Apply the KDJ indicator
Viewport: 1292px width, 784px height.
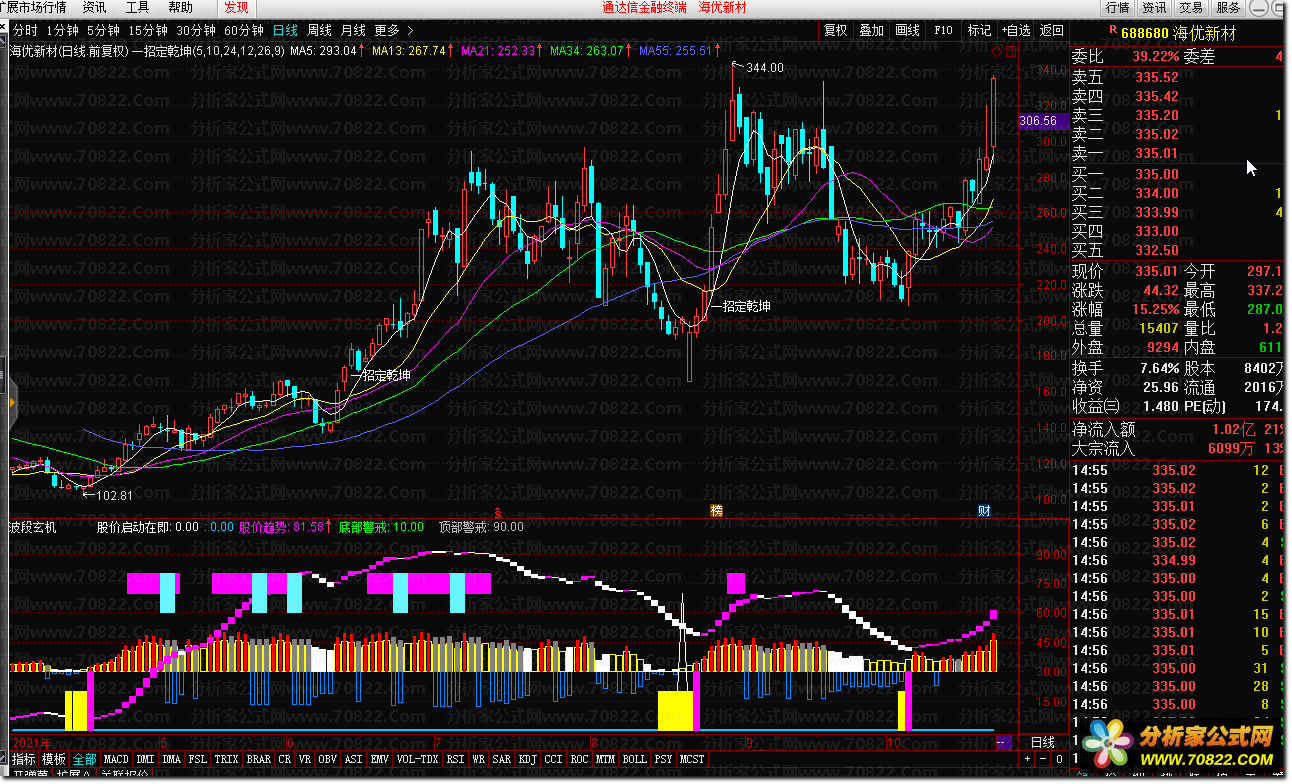[527, 759]
